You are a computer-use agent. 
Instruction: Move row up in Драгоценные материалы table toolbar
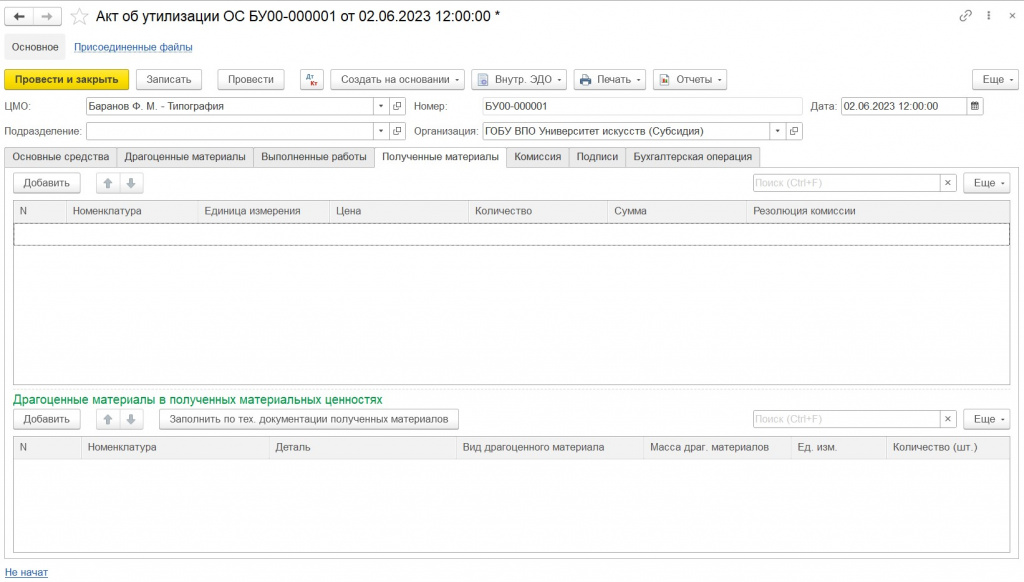point(108,419)
